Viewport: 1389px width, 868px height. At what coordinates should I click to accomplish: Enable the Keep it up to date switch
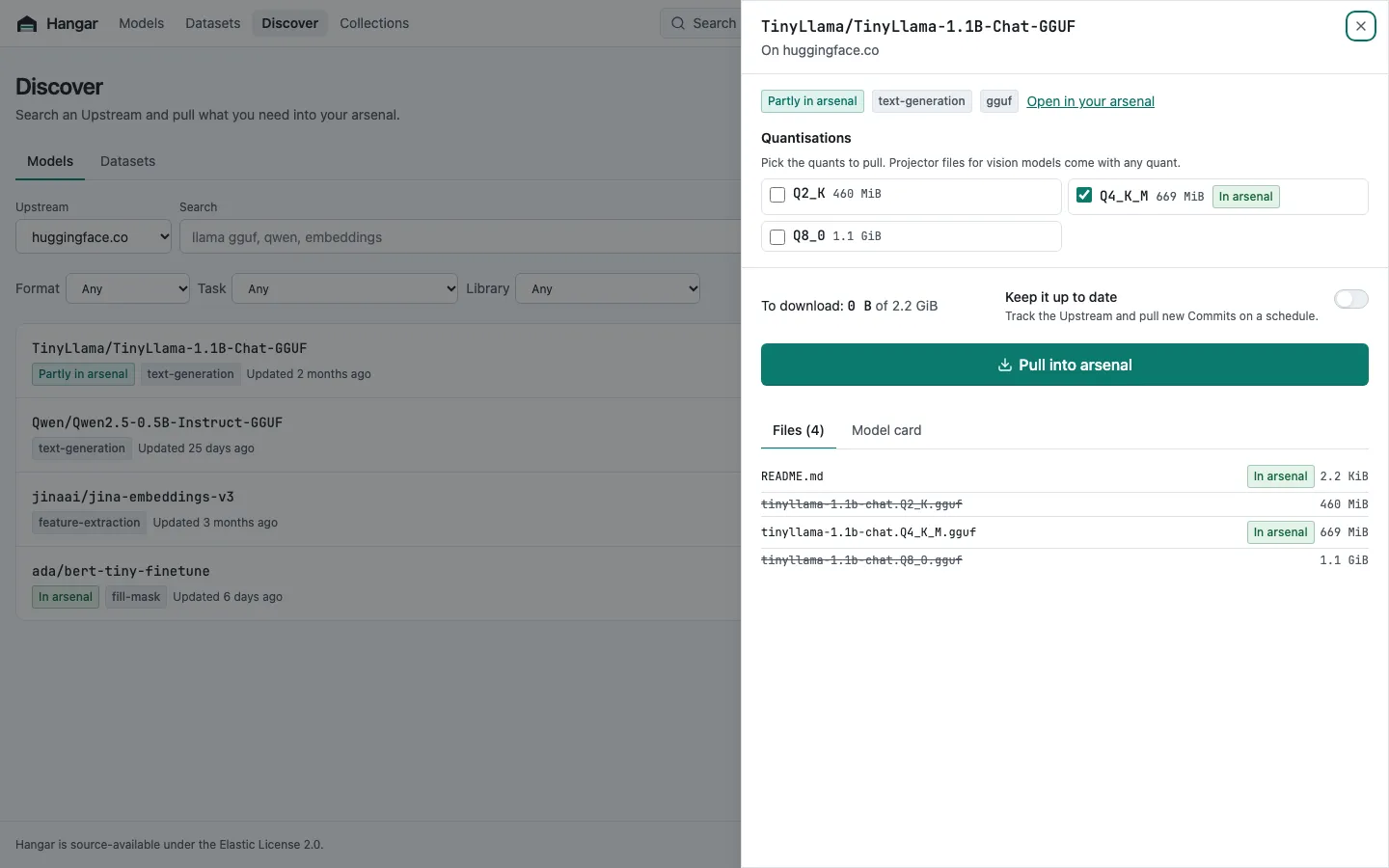[x=1350, y=299]
